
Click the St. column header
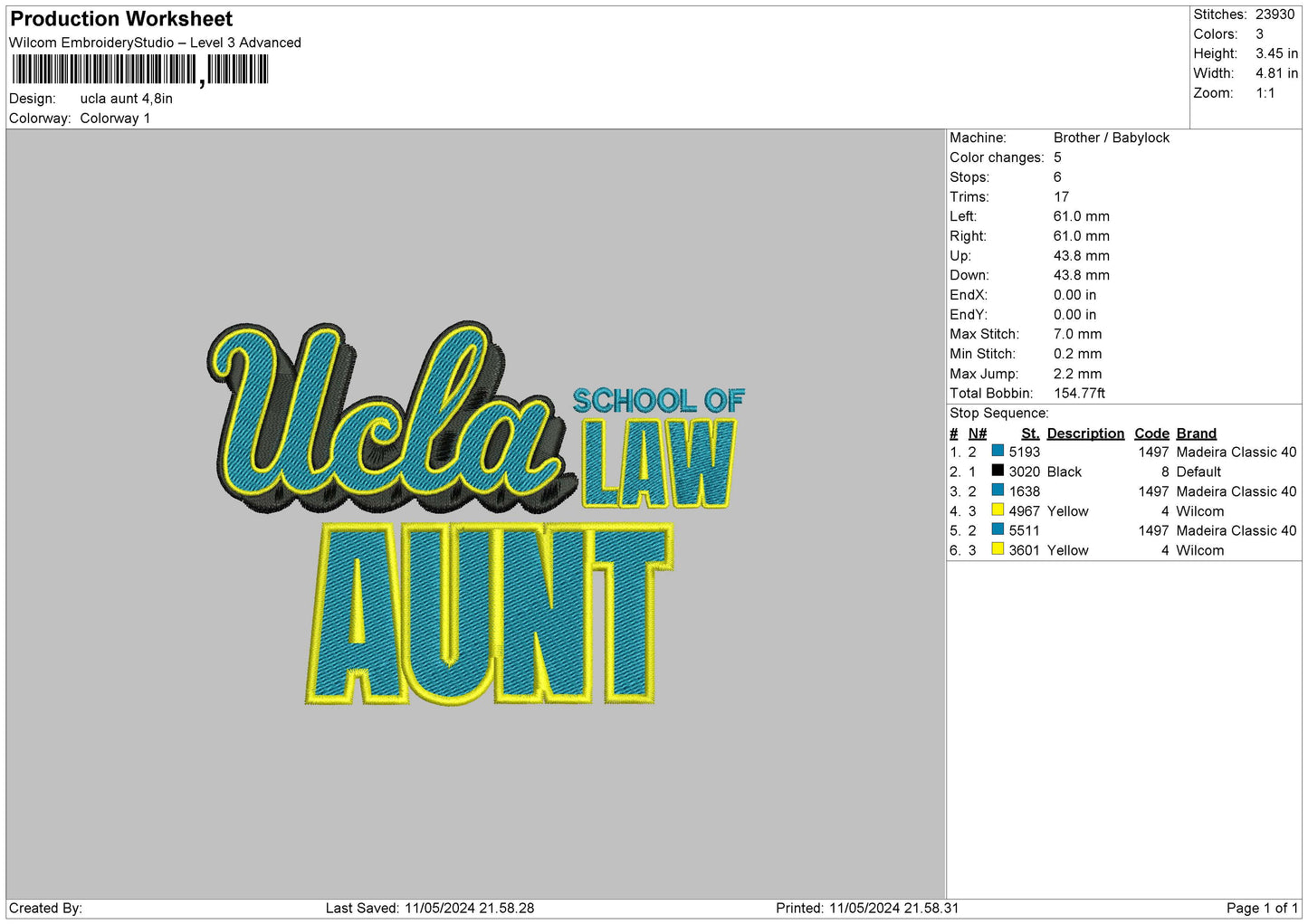(1030, 433)
